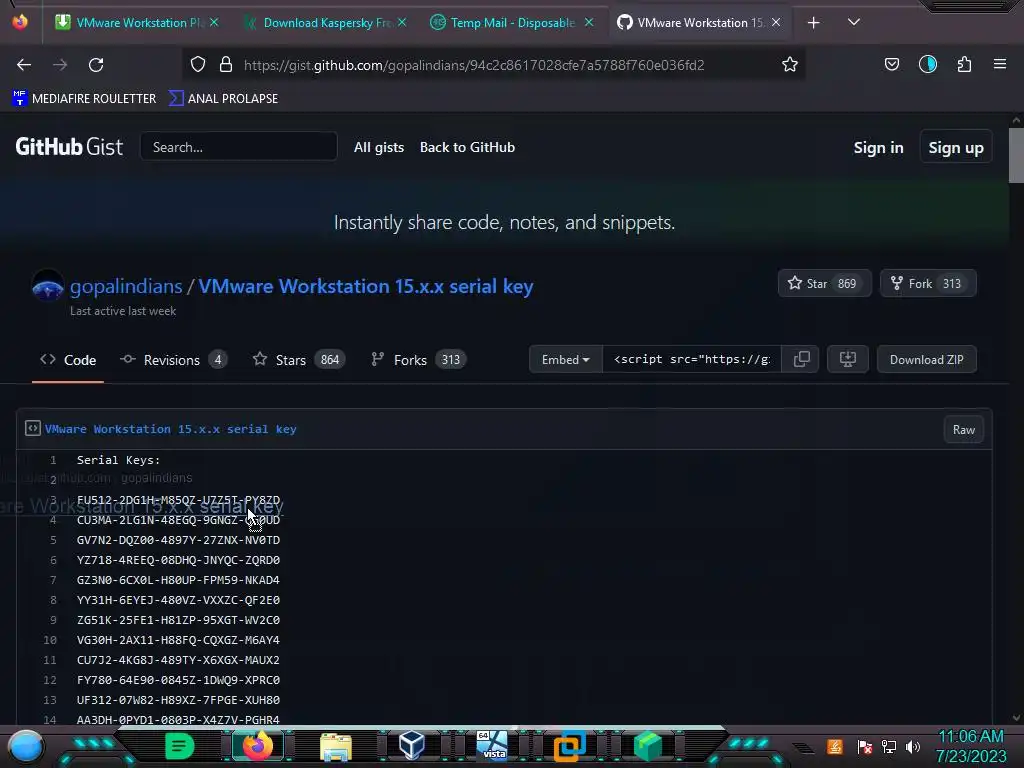Click the tracking protection shield icon
This screenshot has width=1024, height=768.
pyautogui.click(x=198, y=65)
